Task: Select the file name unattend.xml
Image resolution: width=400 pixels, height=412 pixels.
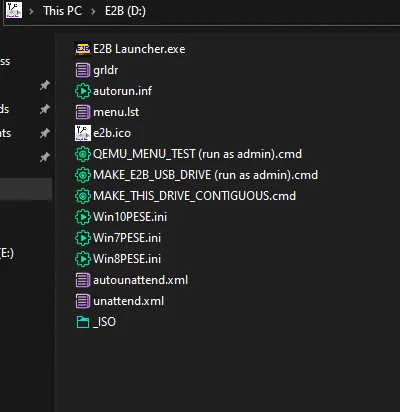Action: click(128, 301)
